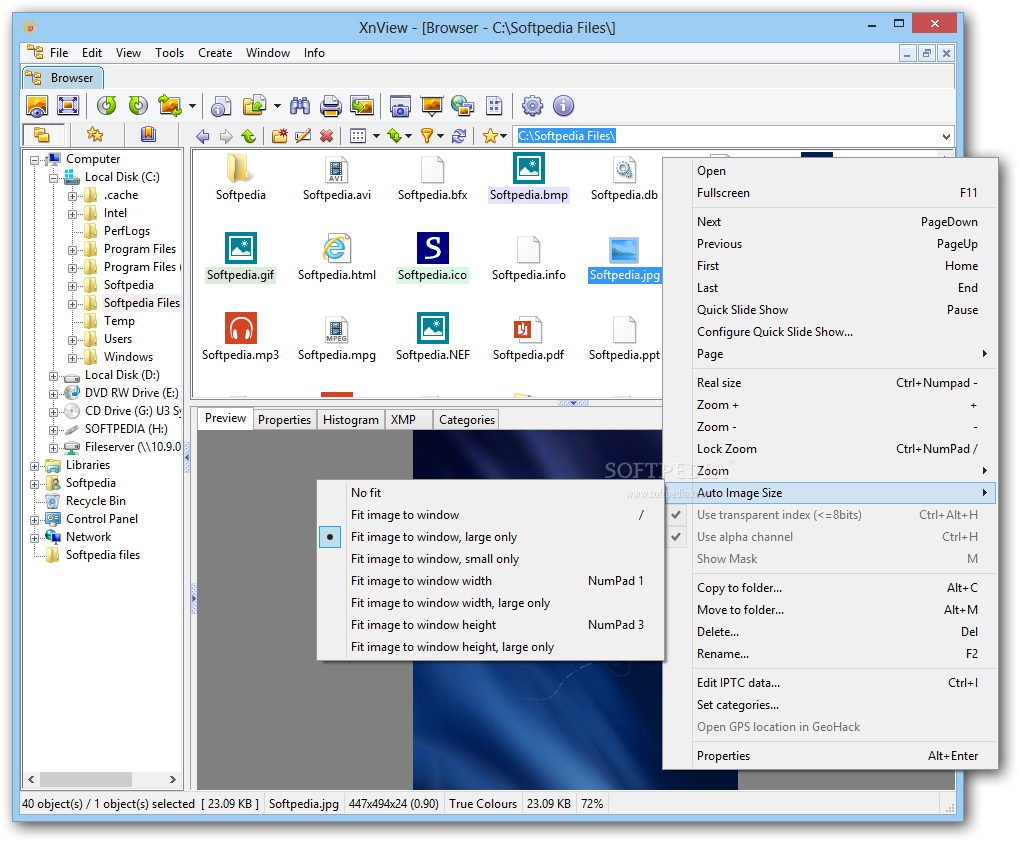
Task: Select 'Fit image to window, small only'
Action: click(x=491, y=559)
